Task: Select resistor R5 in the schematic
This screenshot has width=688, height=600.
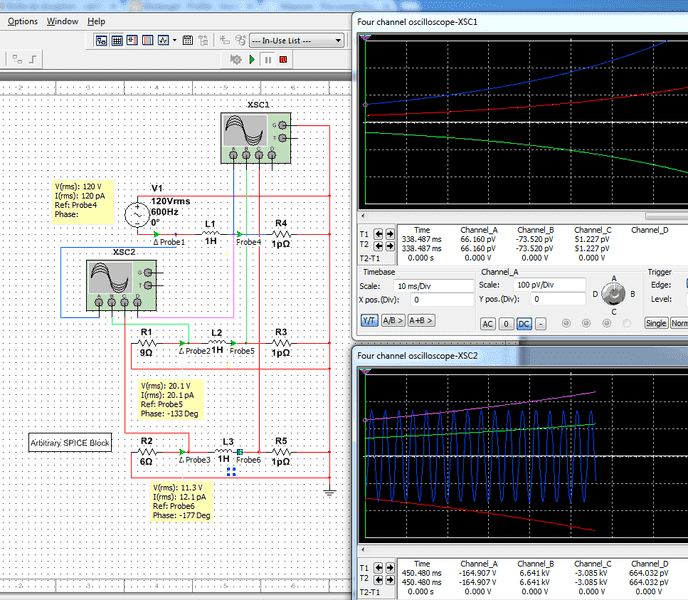Action: point(281,452)
